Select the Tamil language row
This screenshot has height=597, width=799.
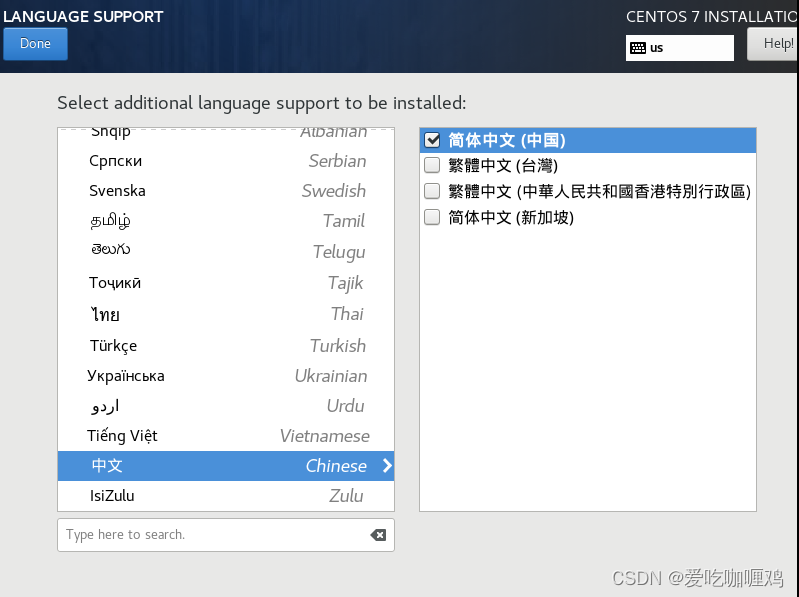(226, 221)
